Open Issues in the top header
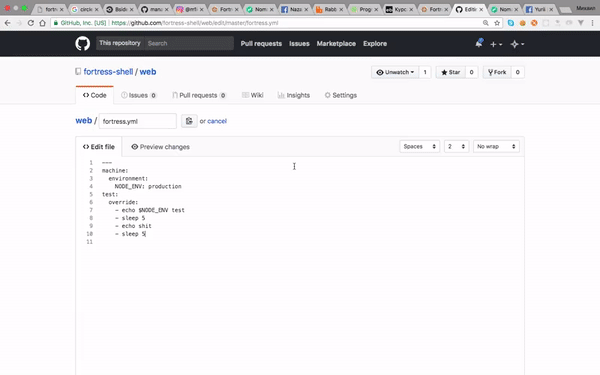The image size is (600, 375). [299, 44]
